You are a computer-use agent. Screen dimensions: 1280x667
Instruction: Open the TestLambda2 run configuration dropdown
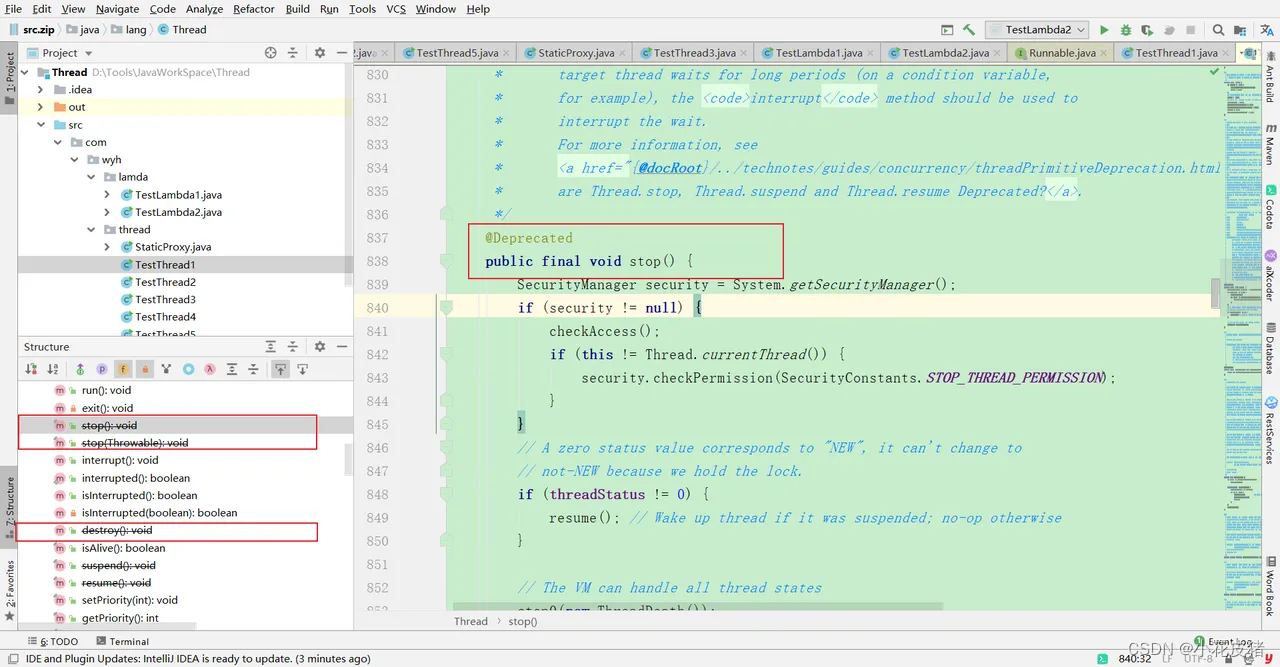coord(1037,30)
